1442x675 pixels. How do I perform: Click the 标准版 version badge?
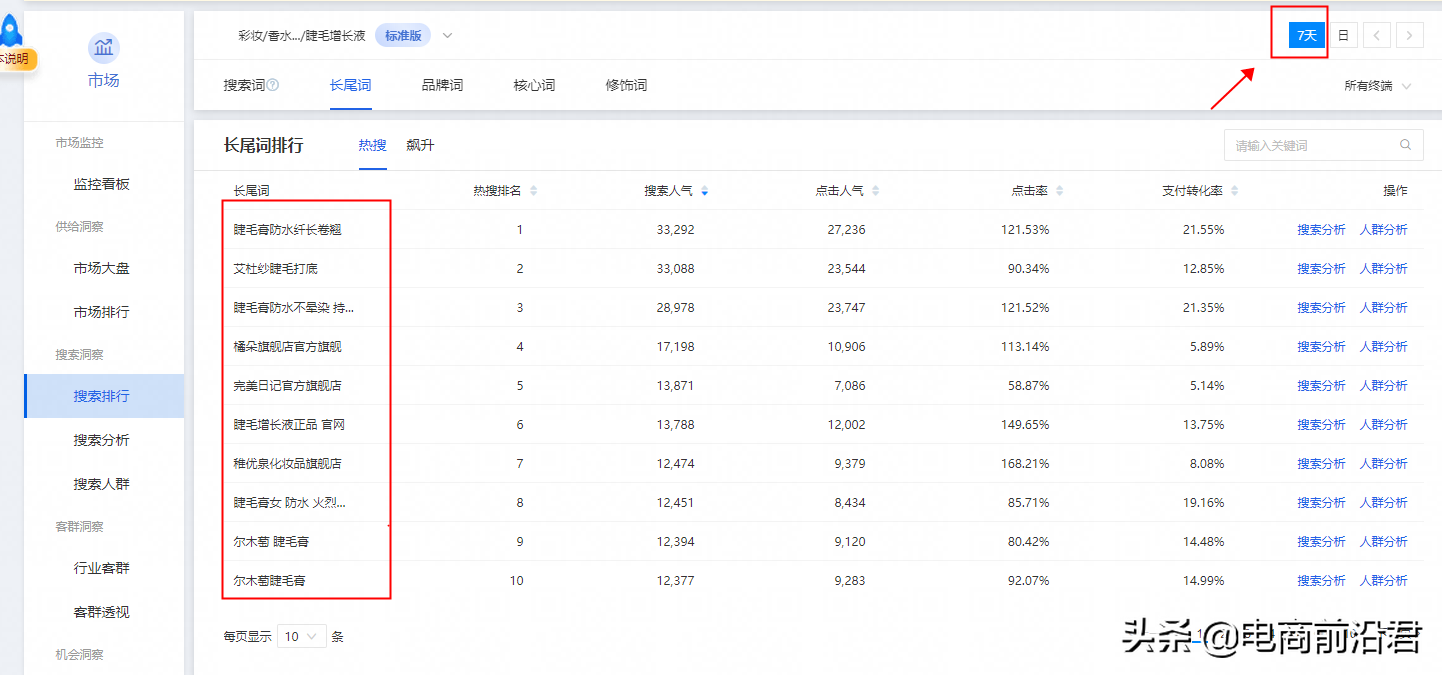pyautogui.click(x=403, y=36)
